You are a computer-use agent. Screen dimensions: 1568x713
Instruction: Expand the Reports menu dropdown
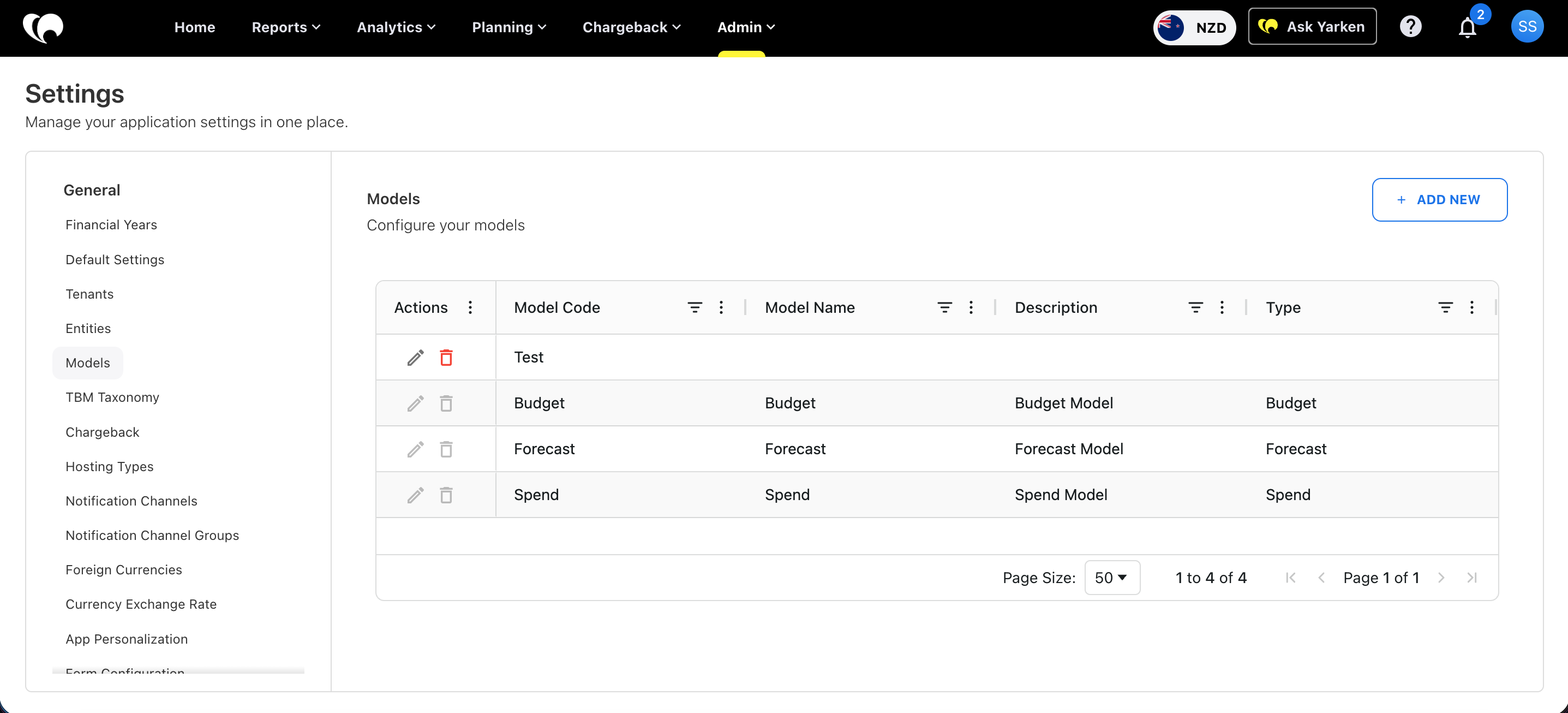click(285, 27)
